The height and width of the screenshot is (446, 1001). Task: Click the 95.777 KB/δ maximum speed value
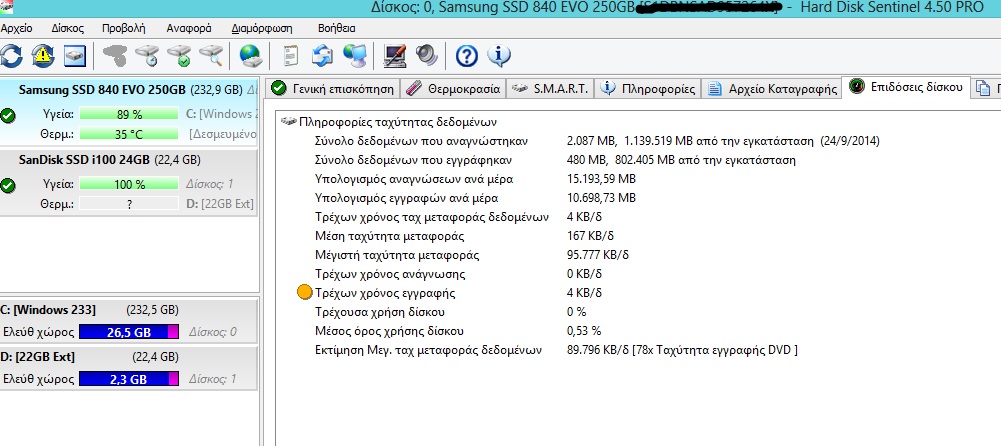[598, 255]
